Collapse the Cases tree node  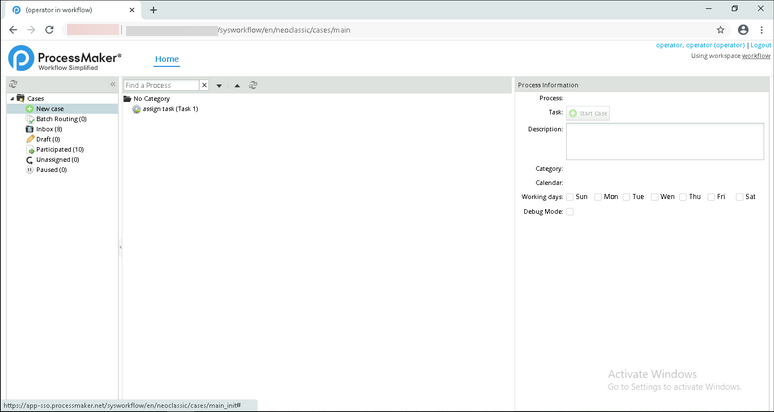(11, 99)
